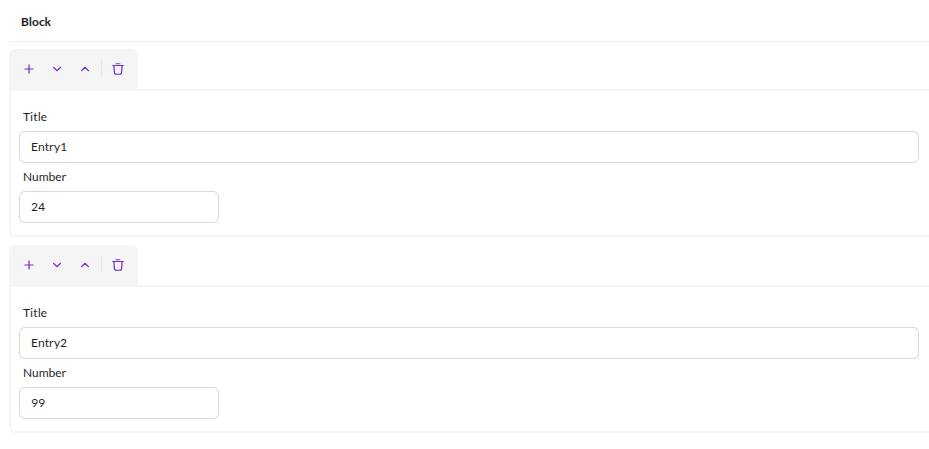Image resolution: width=929 pixels, height=449 pixels.
Task: Delete the Entry2 block with trash icon
Action: pyautogui.click(x=118, y=265)
